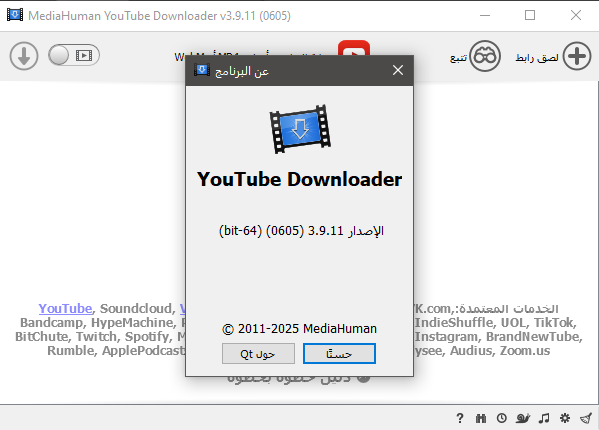The height and width of the screenshot is (430, 599).
Task: Click the UOL service name
Action: click(513, 322)
